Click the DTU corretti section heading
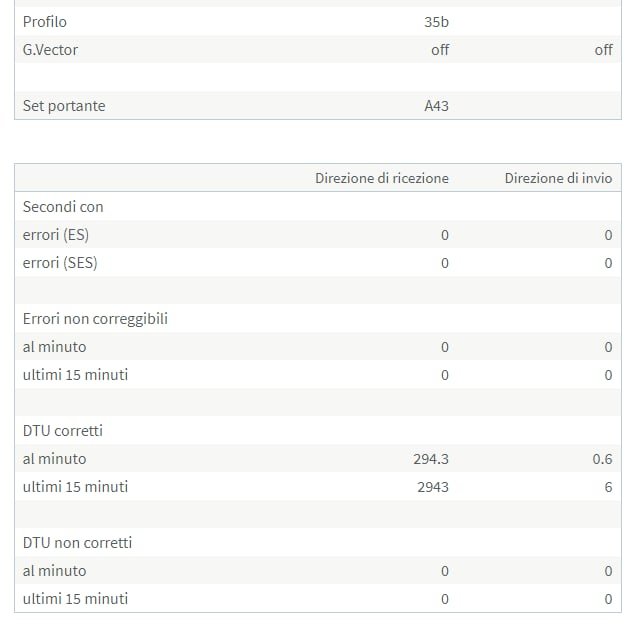This screenshot has width=641, height=626. (x=63, y=430)
